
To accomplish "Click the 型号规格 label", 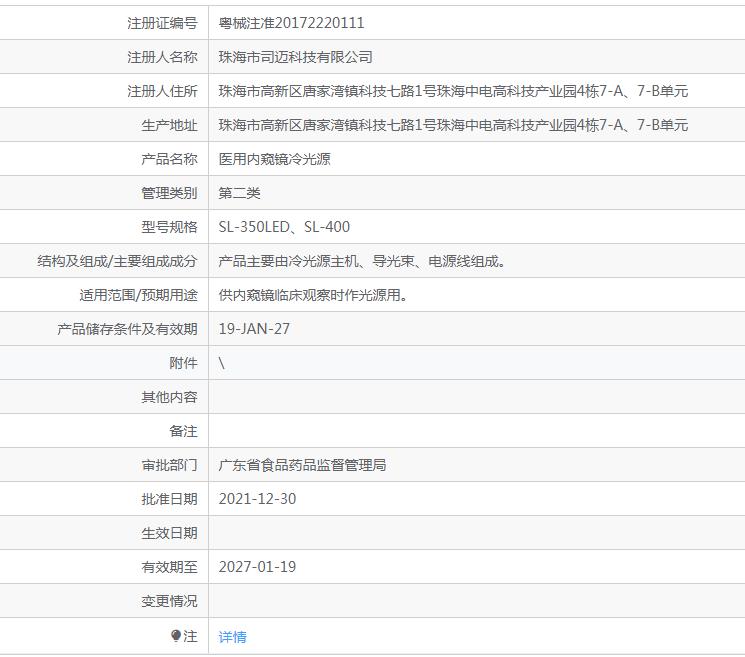I will pyautogui.click(x=169, y=227).
